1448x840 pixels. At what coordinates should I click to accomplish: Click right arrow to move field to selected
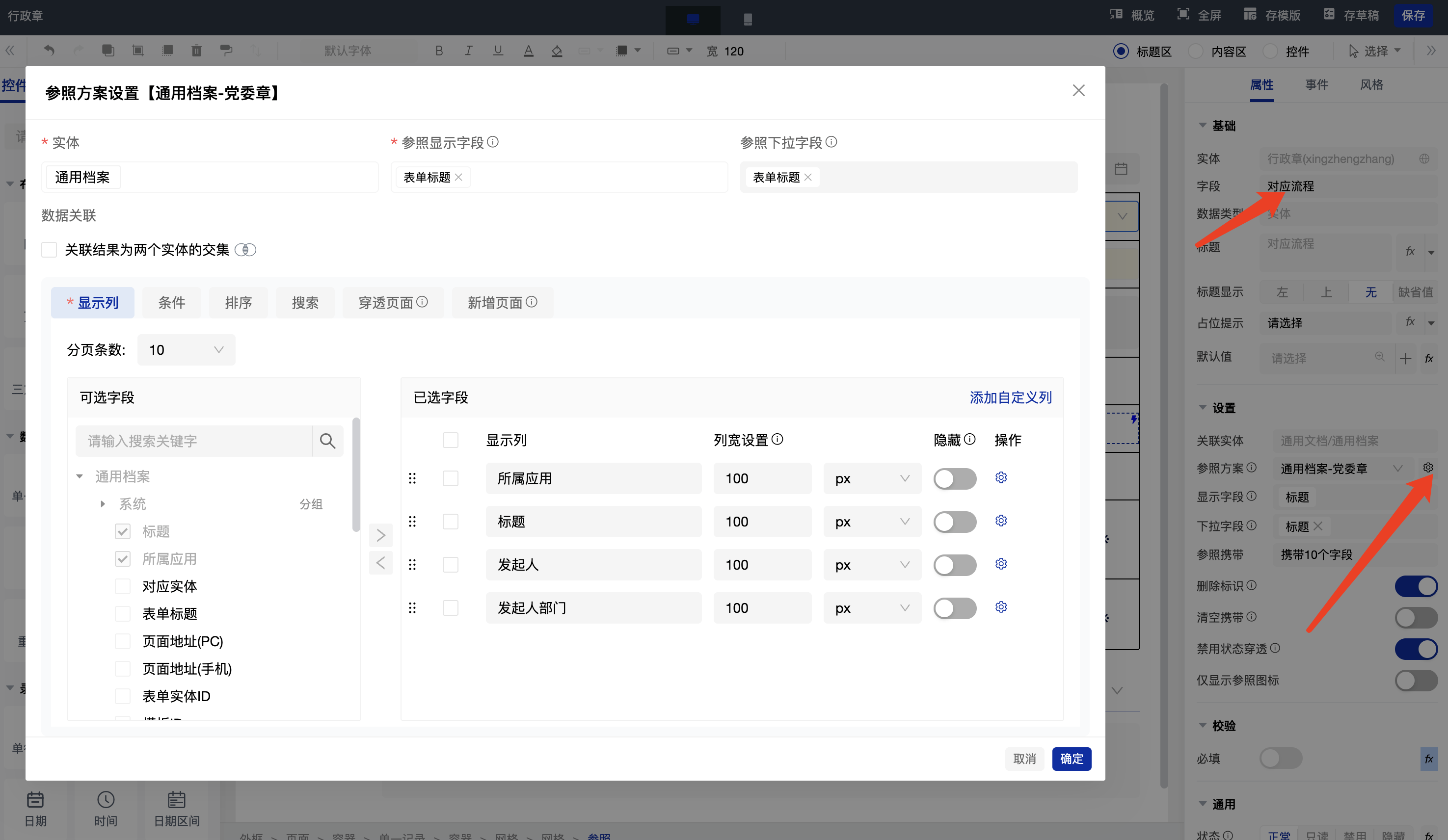tap(380, 535)
